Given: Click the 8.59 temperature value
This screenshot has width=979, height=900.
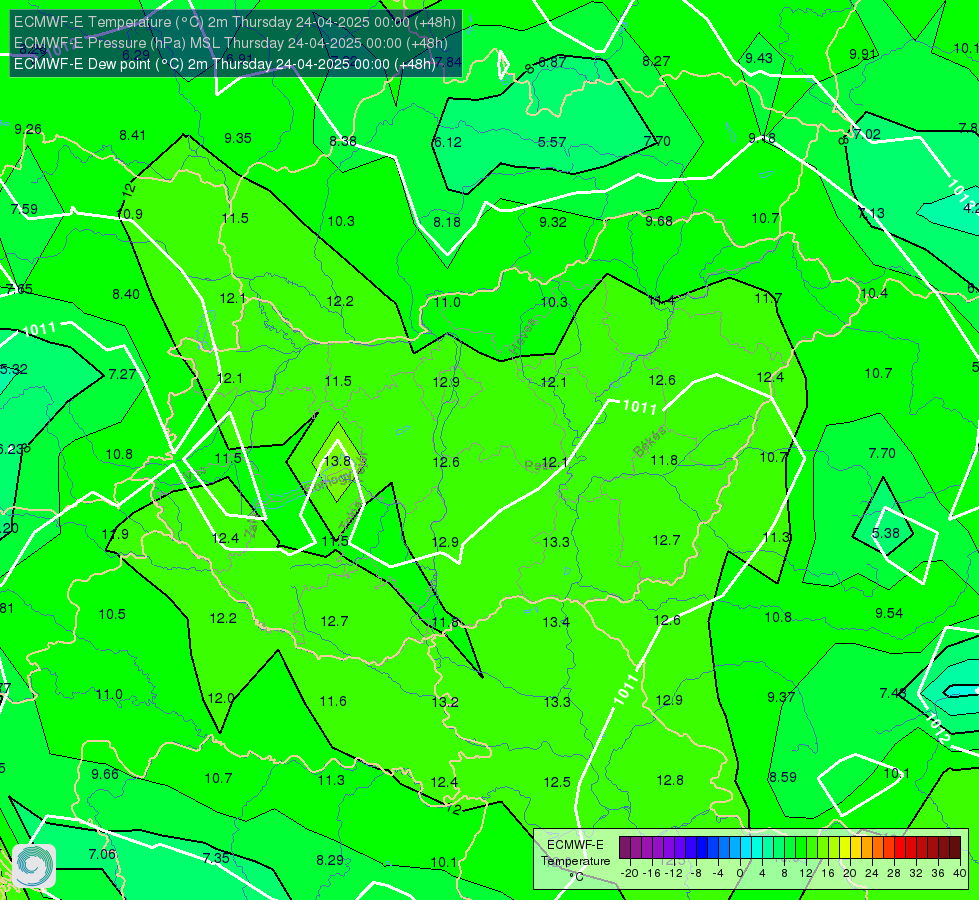Looking at the screenshot, I should (x=782, y=777).
